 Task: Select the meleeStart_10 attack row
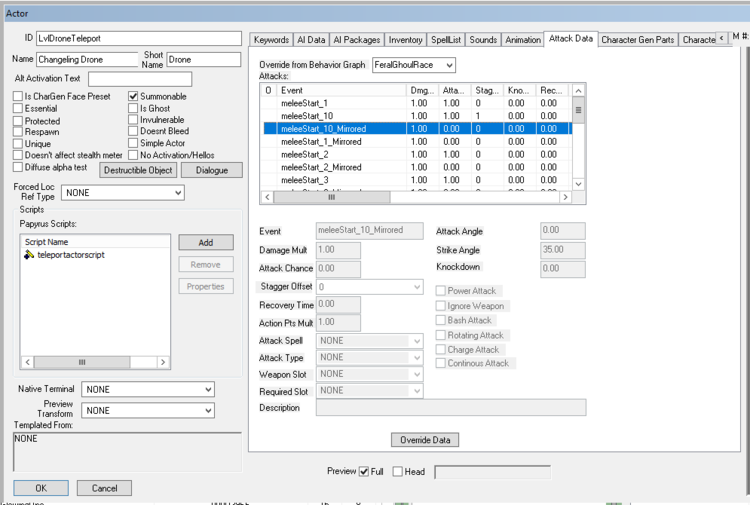[416, 116]
